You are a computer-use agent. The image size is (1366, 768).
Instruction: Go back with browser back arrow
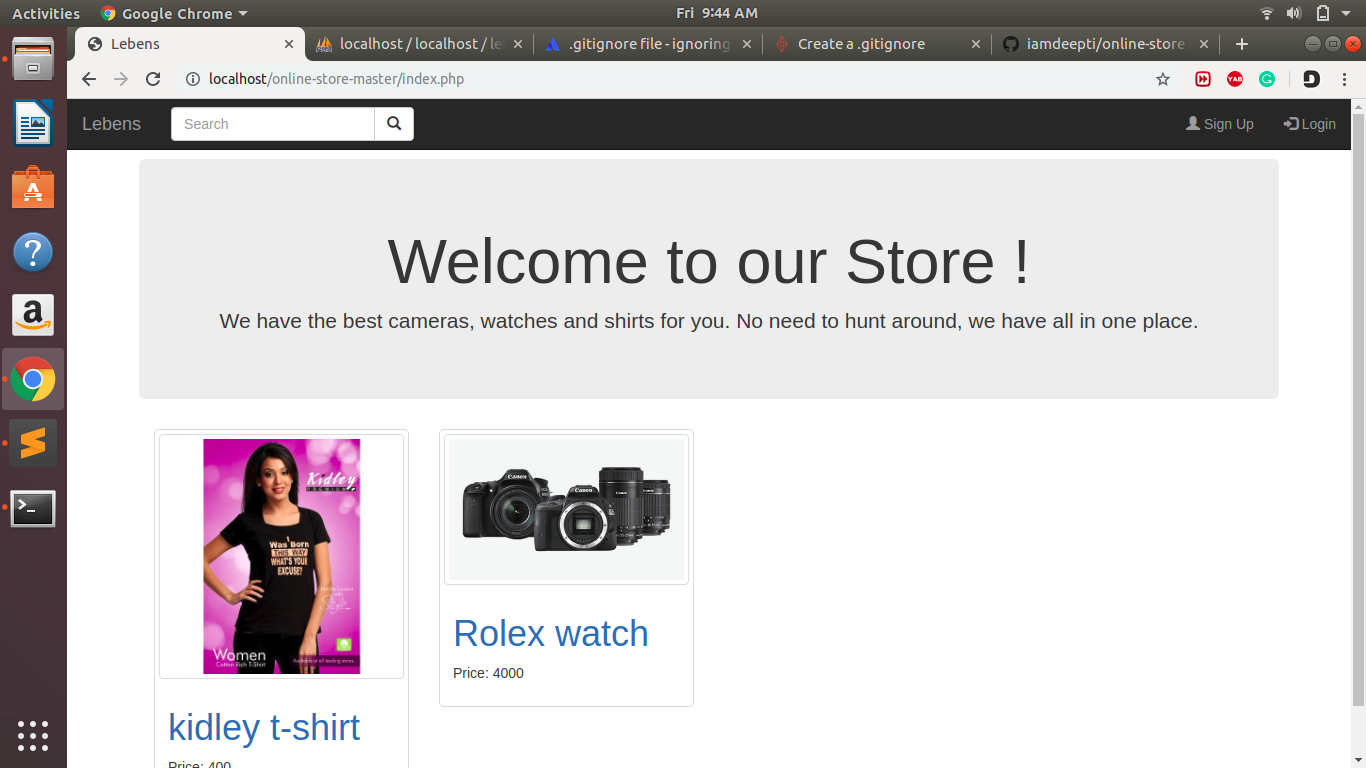tap(89, 79)
